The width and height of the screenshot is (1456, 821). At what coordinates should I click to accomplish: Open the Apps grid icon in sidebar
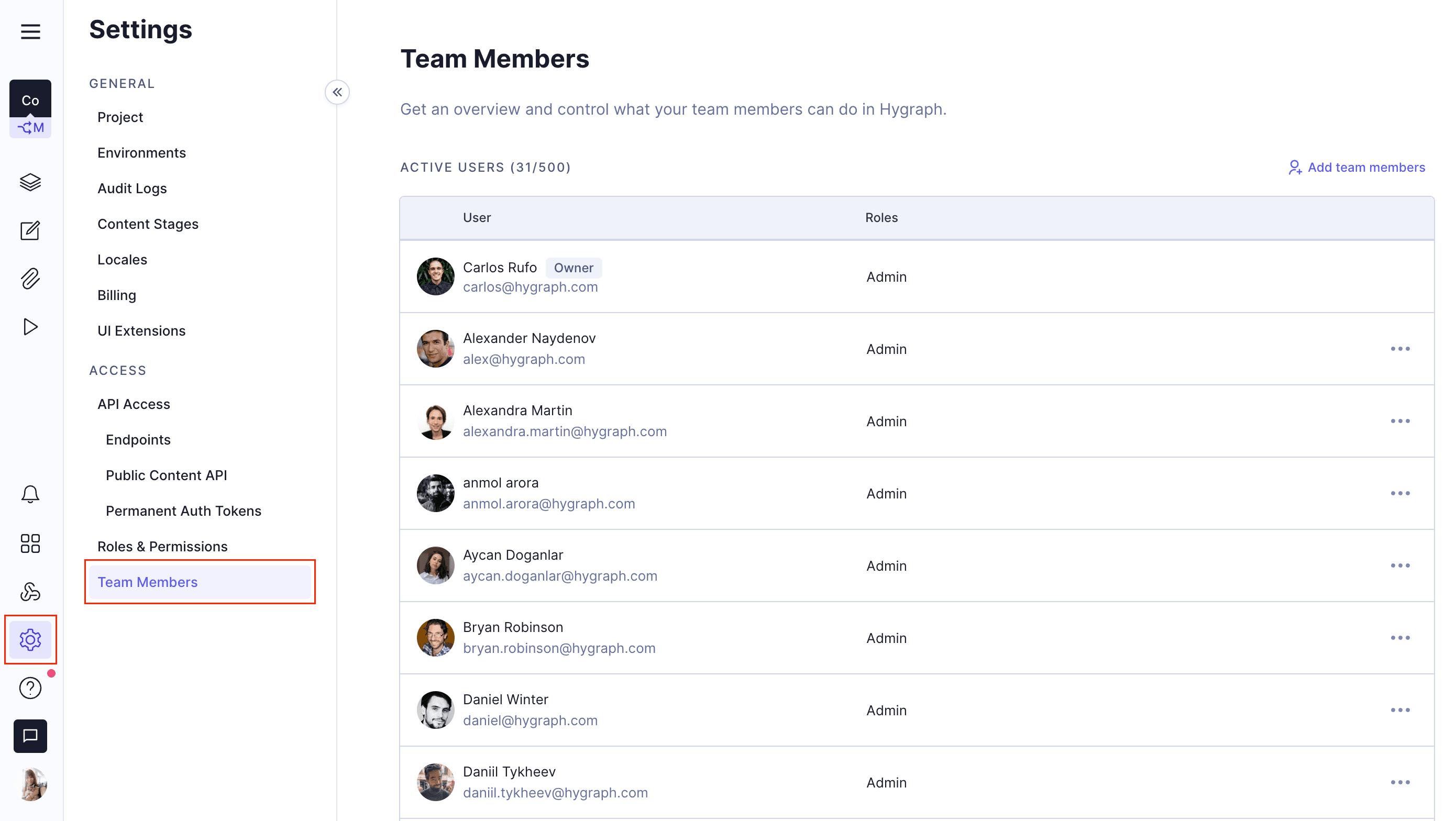coord(30,543)
